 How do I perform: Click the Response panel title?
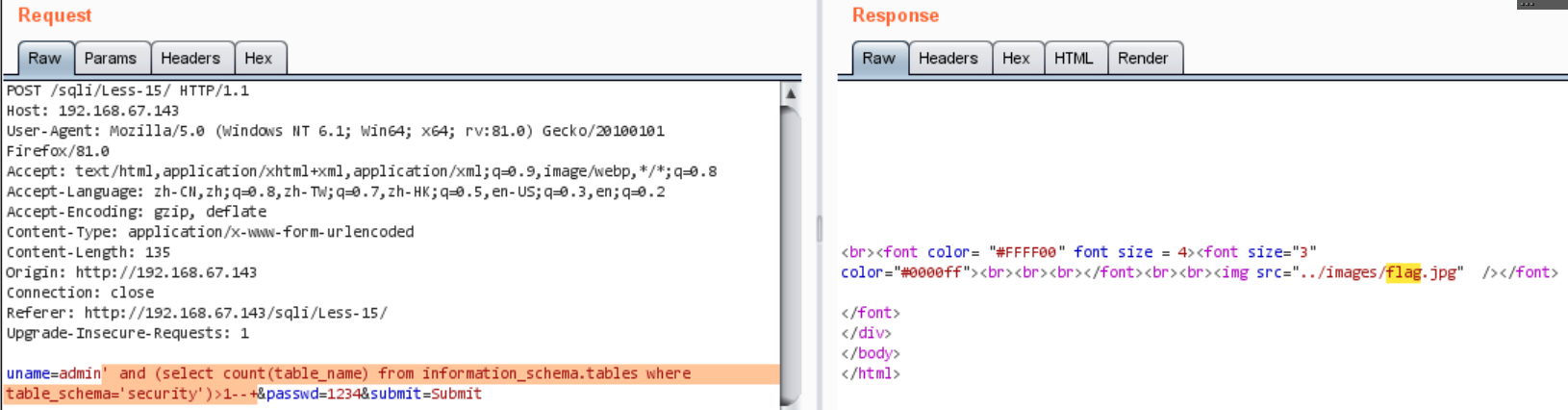pyautogui.click(x=896, y=15)
